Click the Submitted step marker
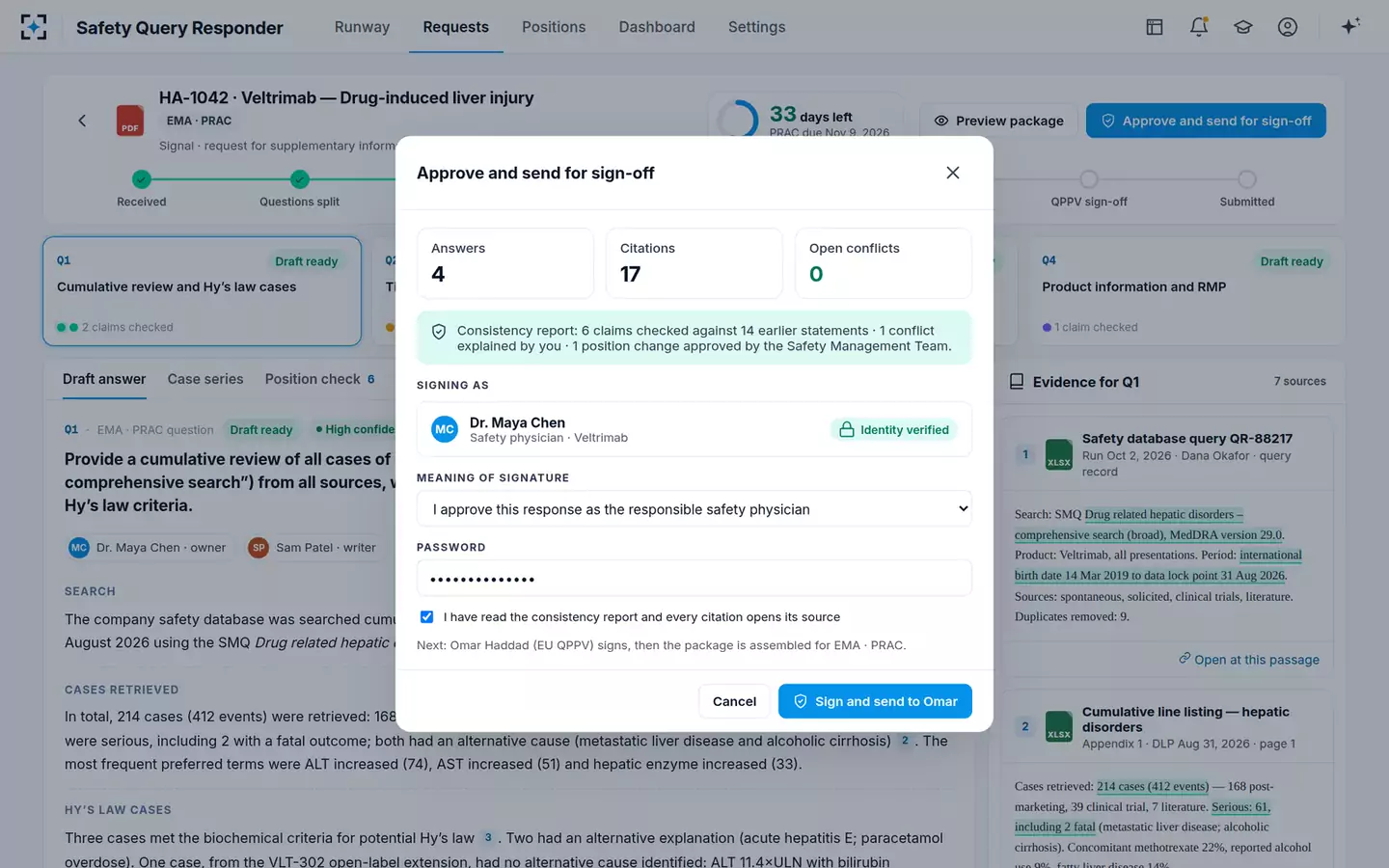The height and width of the screenshot is (868, 1389). click(x=1247, y=179)
